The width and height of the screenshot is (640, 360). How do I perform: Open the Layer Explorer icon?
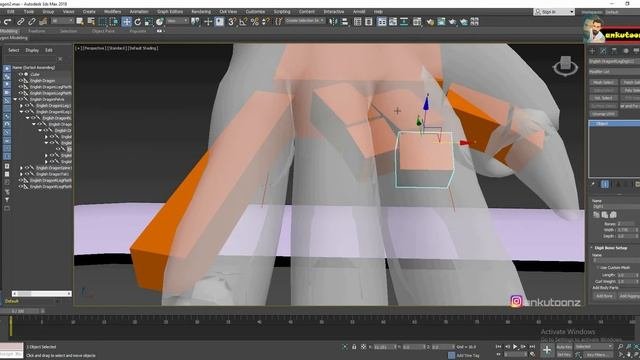point(369,22)
